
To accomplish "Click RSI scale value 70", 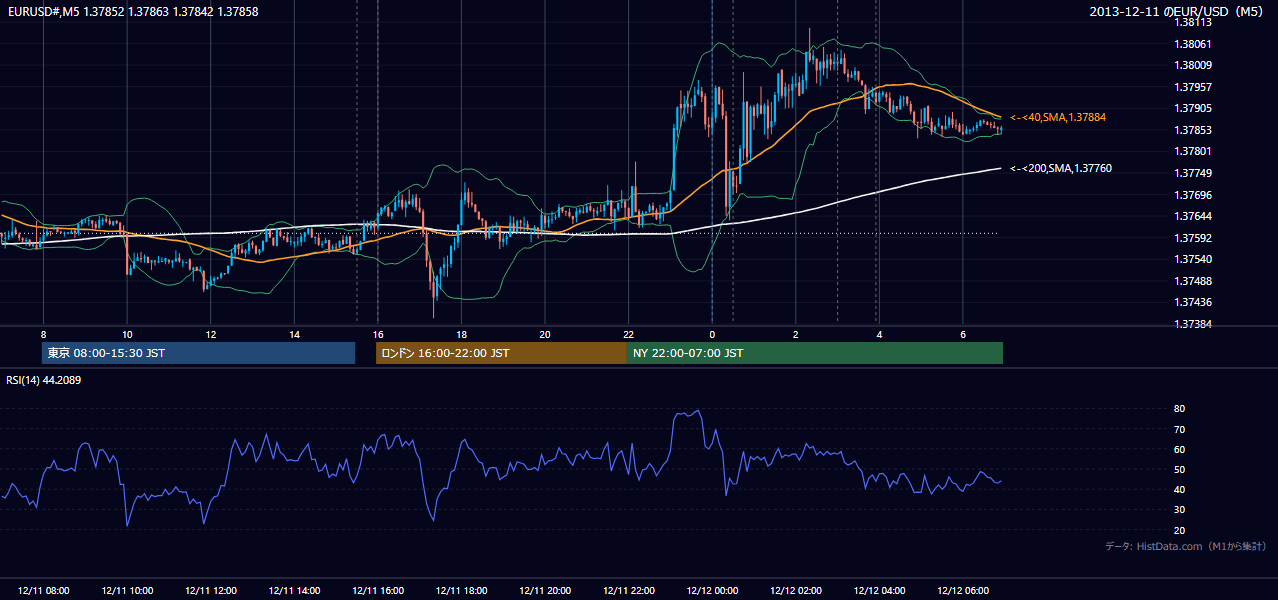I will point(1179,429).
